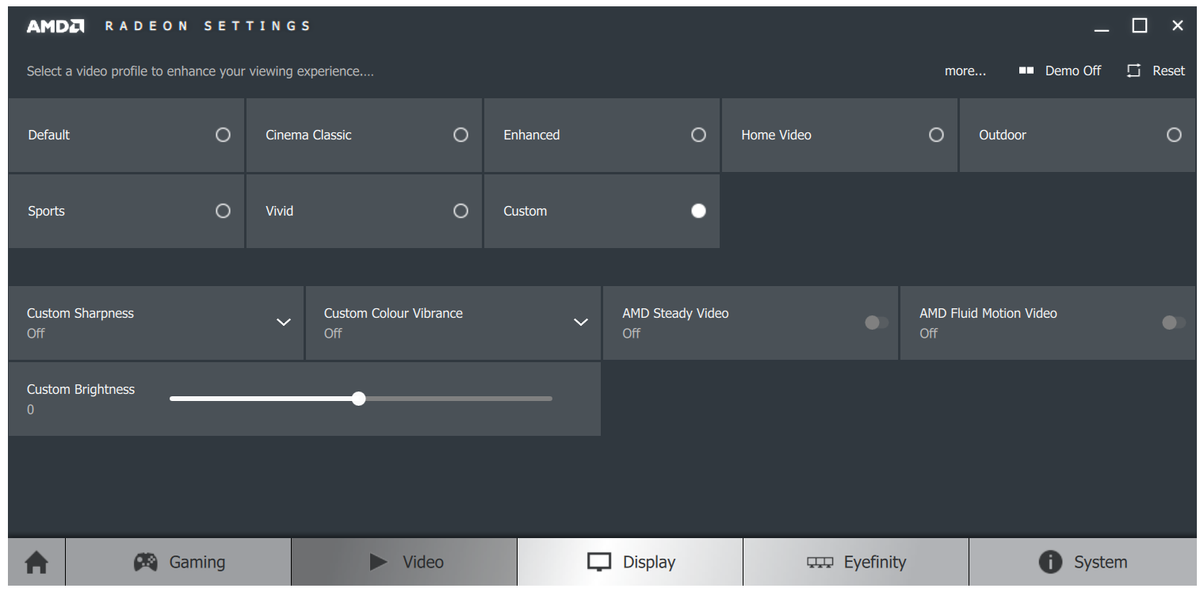This screenshot has width=1200, height=592.
Task: Open the System tab label
Action: click(1100, 562)
